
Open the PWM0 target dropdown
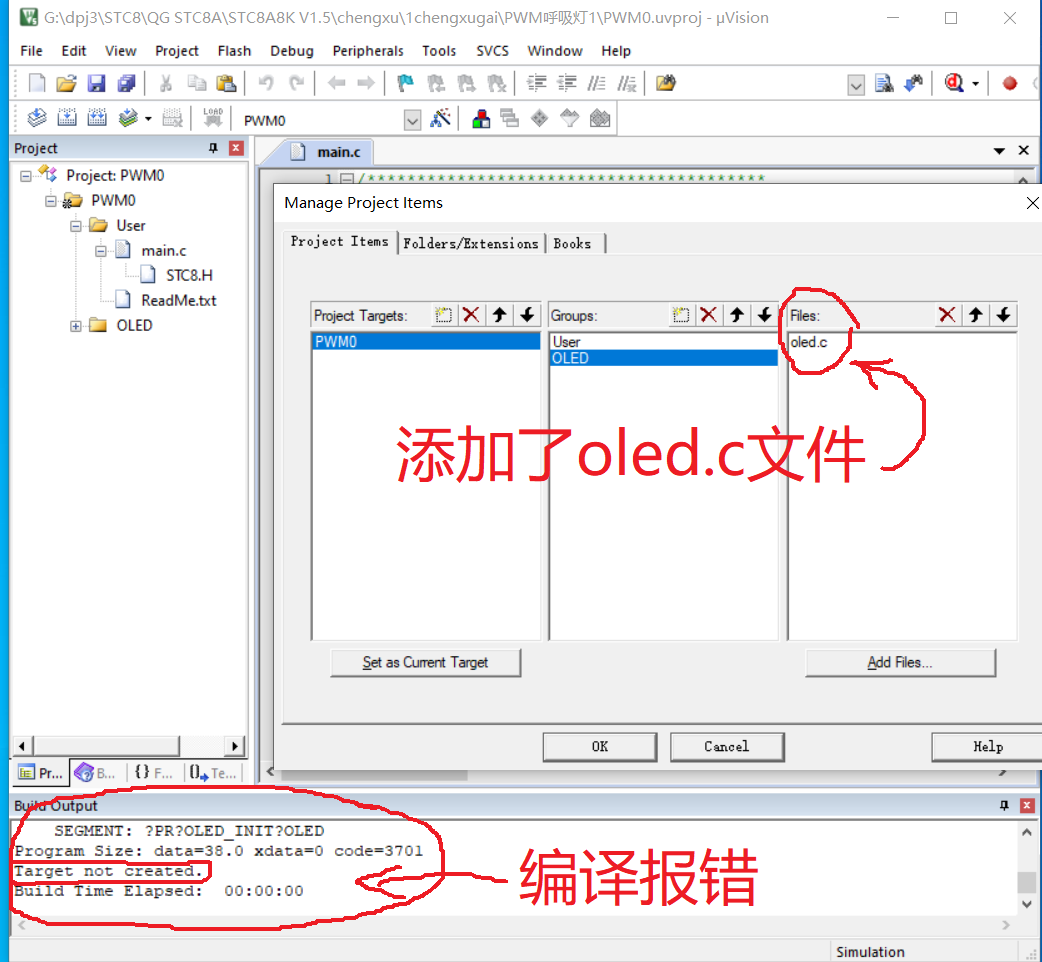(413, 120)
